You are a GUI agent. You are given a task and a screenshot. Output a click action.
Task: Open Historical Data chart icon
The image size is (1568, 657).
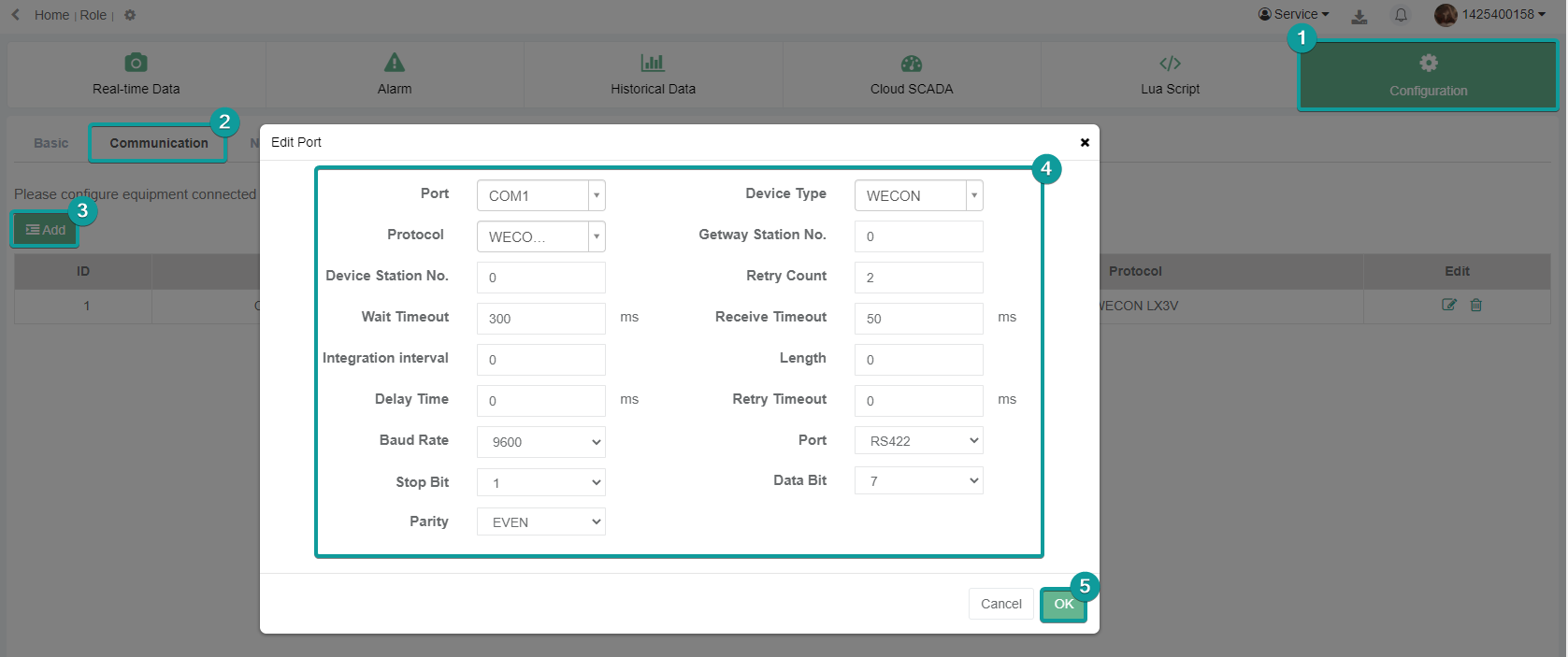click(x=653, y=63)
